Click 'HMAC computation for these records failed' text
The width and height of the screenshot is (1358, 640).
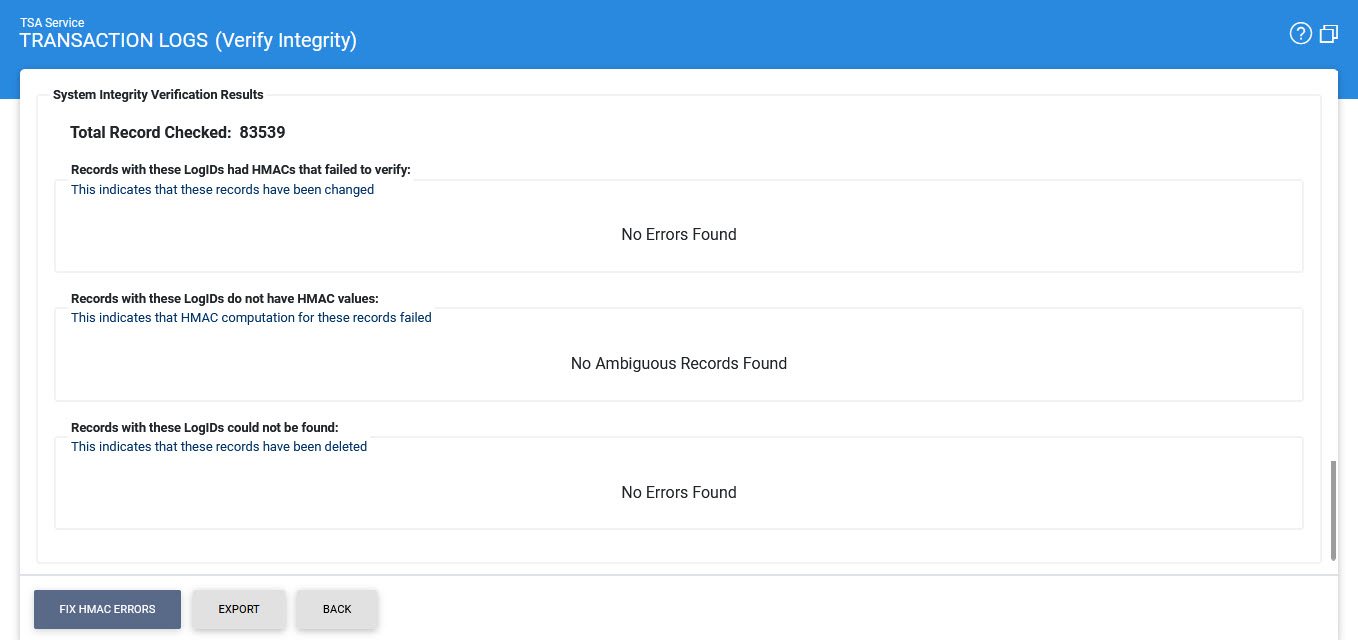(x=251, y=318)
